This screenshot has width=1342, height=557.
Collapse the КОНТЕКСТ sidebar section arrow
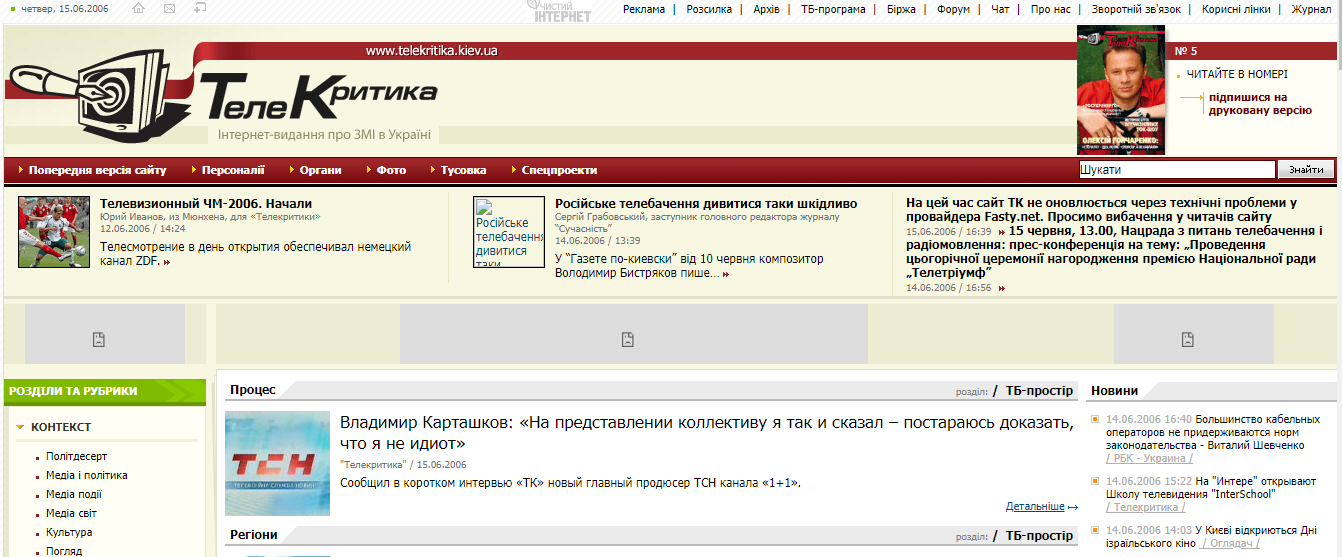click(20, 427)
